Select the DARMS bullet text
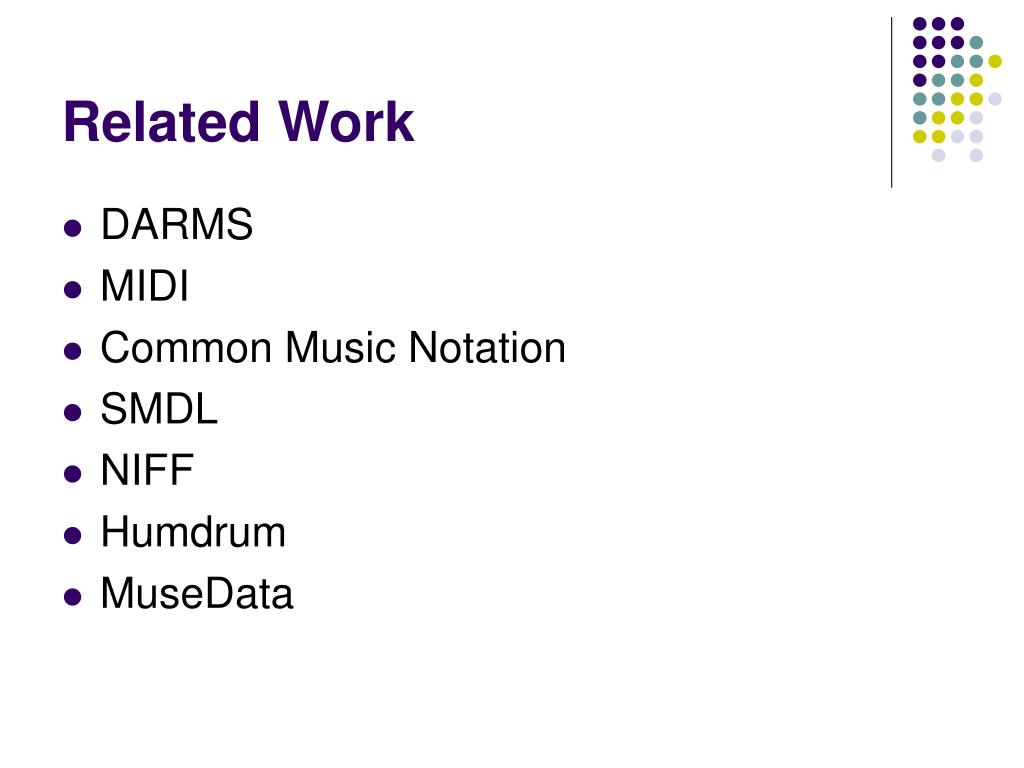 tap(176, 225)
